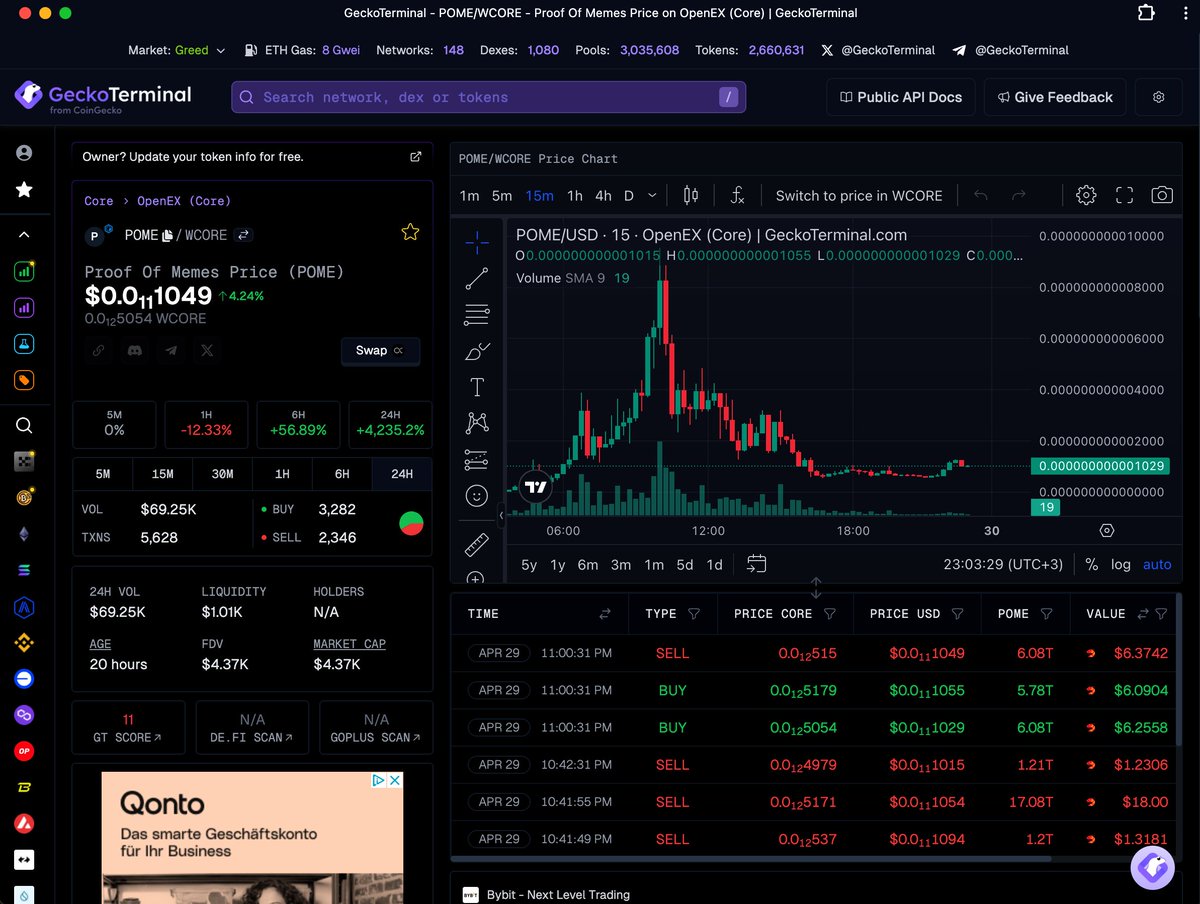Switch to price in WCORE
1200x904 pixels.
coord(859,196)
